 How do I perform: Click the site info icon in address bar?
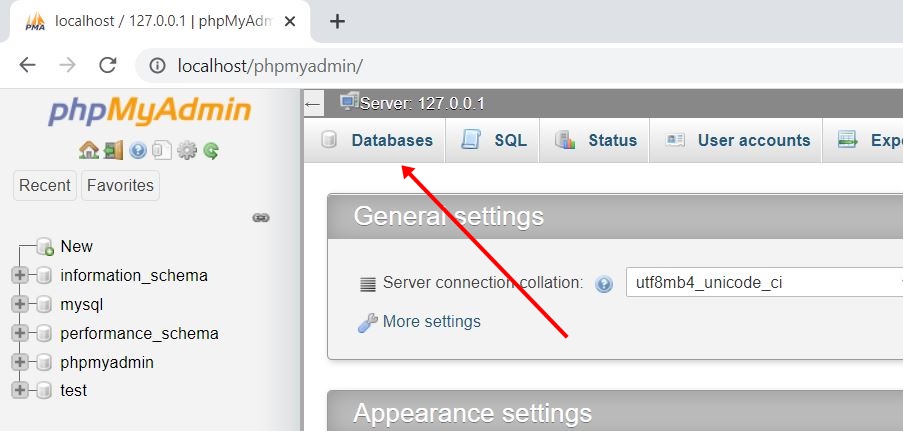pyautogui.click(x=157, y=66)
